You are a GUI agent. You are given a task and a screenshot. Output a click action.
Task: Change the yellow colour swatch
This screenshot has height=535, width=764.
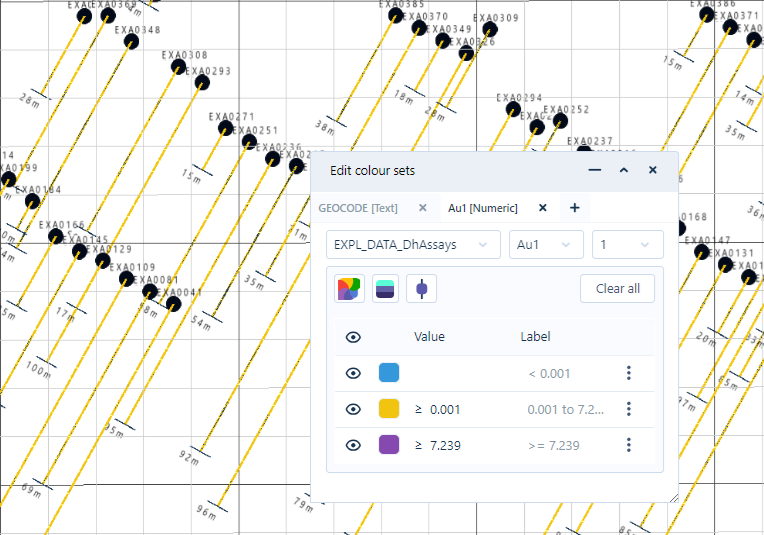pyautogui.click(x=389, y=409)
